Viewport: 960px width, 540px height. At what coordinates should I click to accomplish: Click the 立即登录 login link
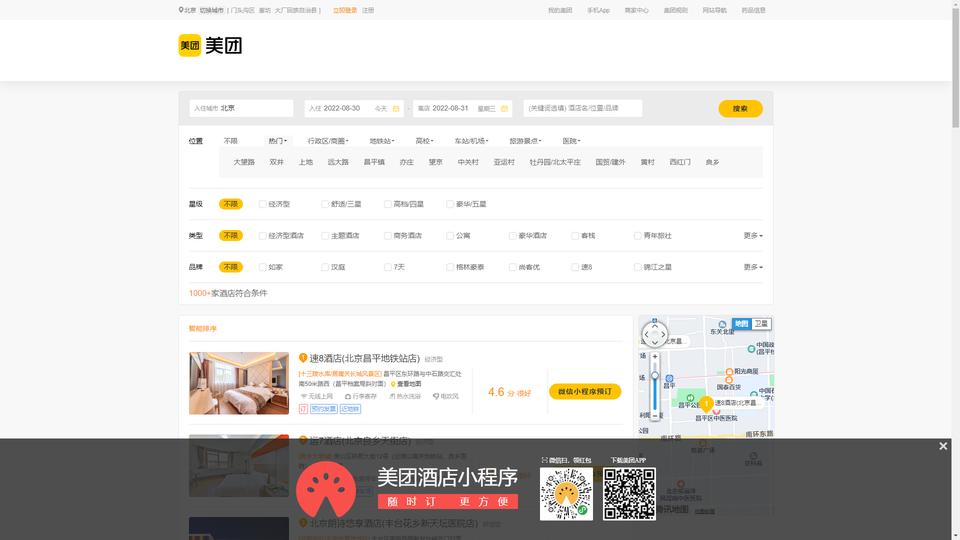tap(345, 10)
